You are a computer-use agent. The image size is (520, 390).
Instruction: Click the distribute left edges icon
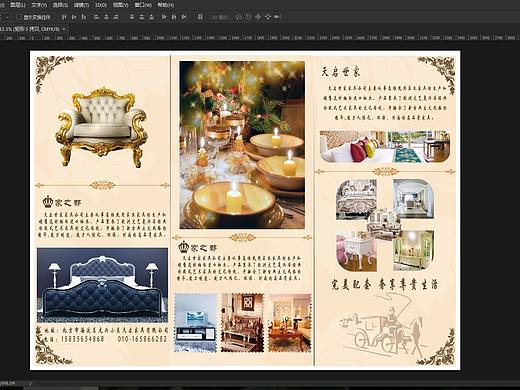point(164,17)
